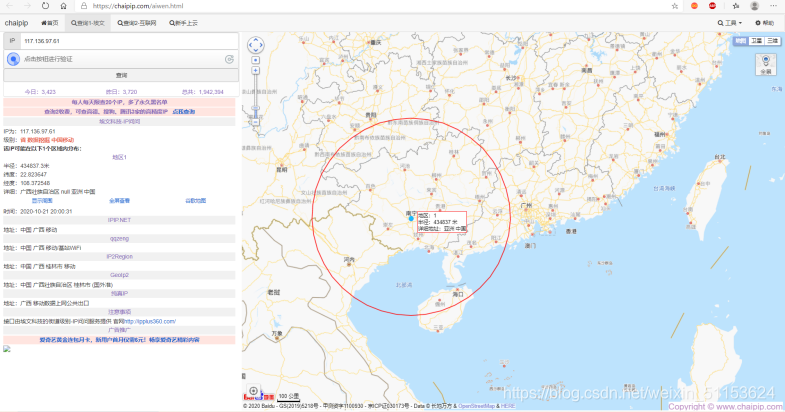
Task: Click the GeoIp2 section header
Action: click(x=119, y=275)
